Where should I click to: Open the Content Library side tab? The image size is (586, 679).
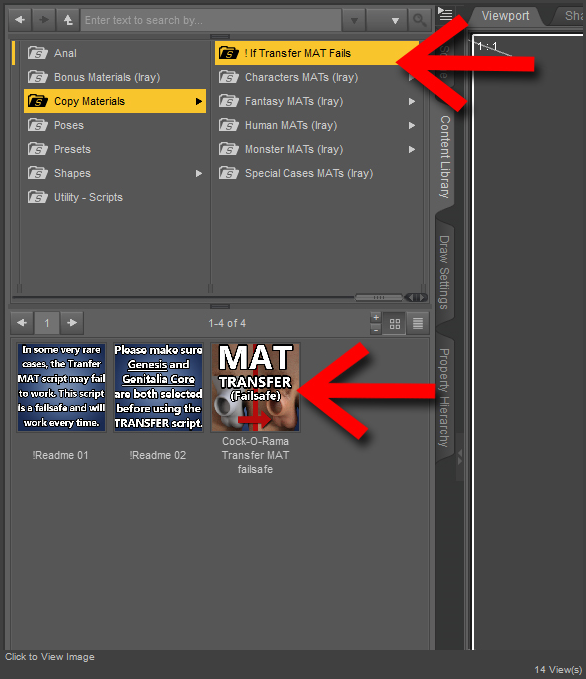pos(445,157)
